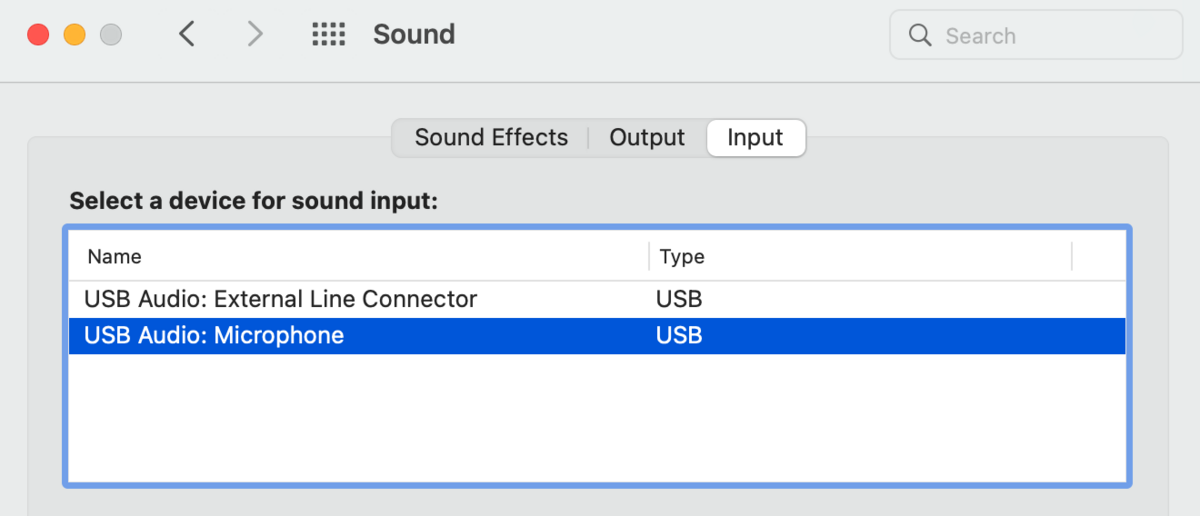Viewport: 1200px width, 516px height.
Task: Minimize the Sound window with yellow button
Action: click(74, 35)
